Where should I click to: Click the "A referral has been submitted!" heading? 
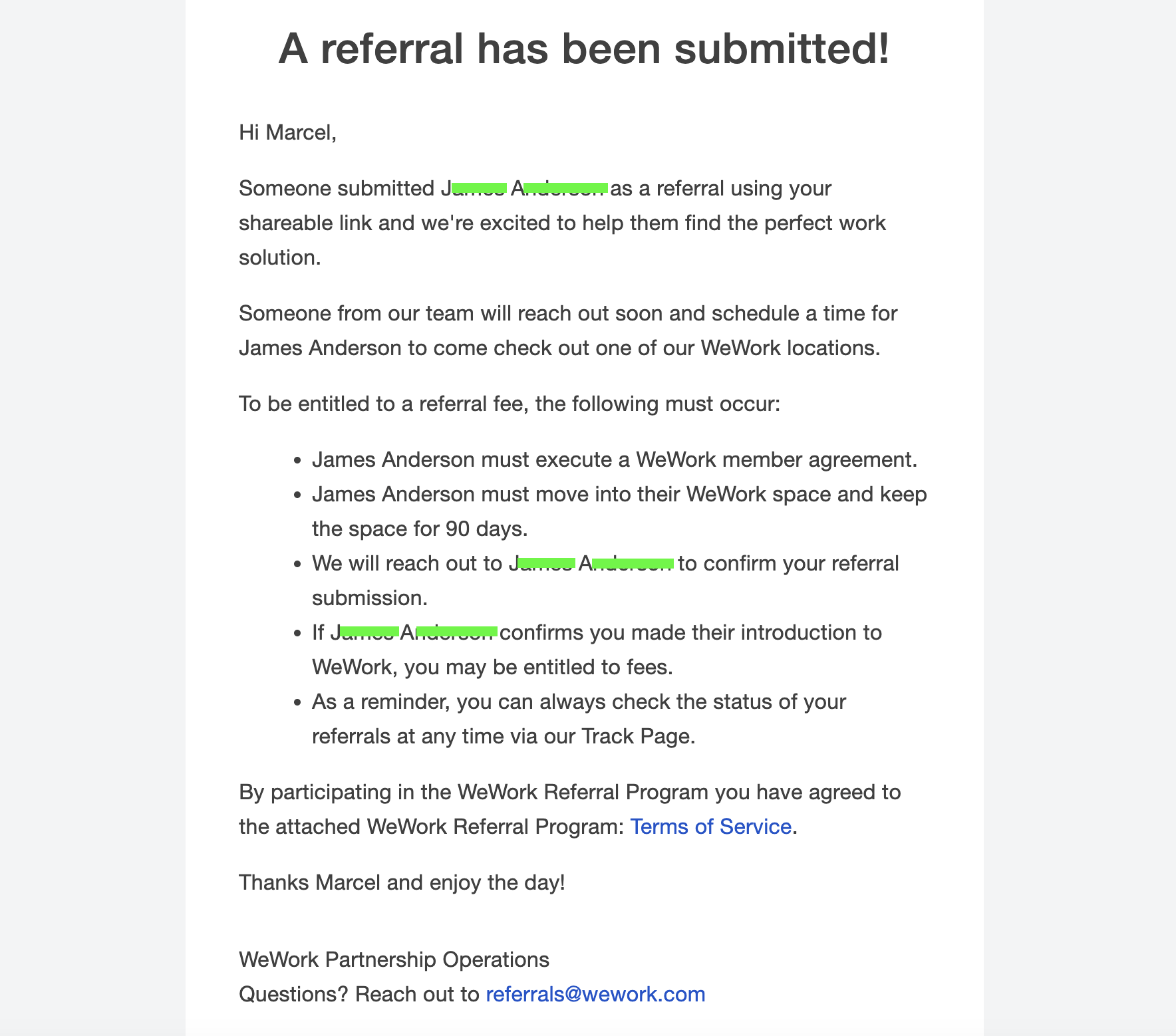(x=583, y=50)
